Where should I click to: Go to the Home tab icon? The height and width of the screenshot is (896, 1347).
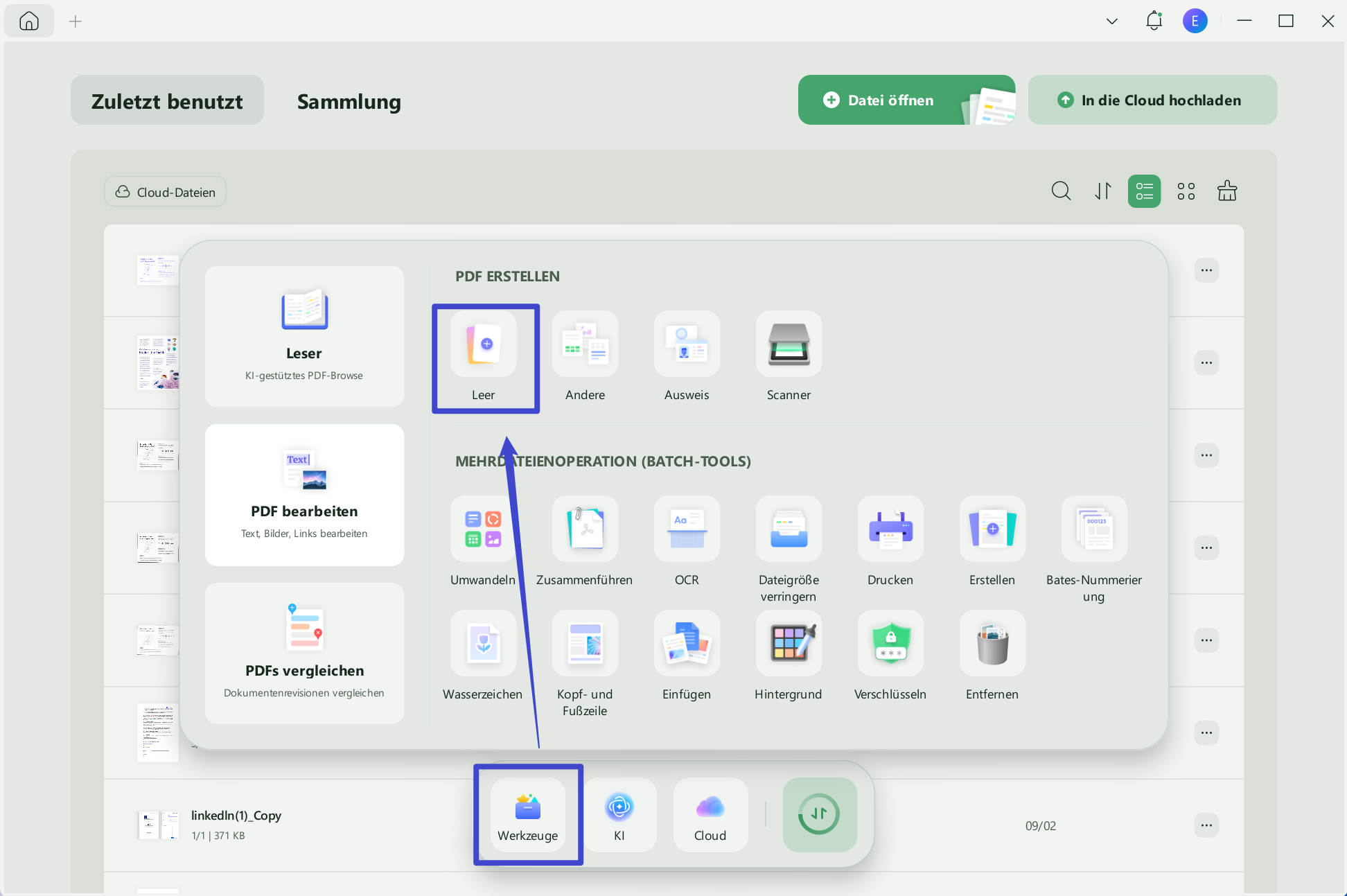tap(29, 21)
